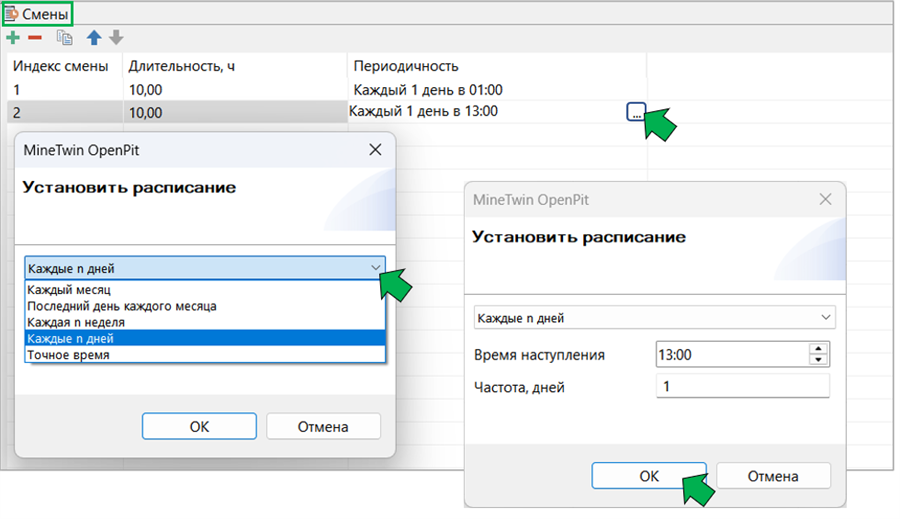Move shift down with gray arrow
Image resolution: width=900 pixels, height=519 pixels.
116,38
